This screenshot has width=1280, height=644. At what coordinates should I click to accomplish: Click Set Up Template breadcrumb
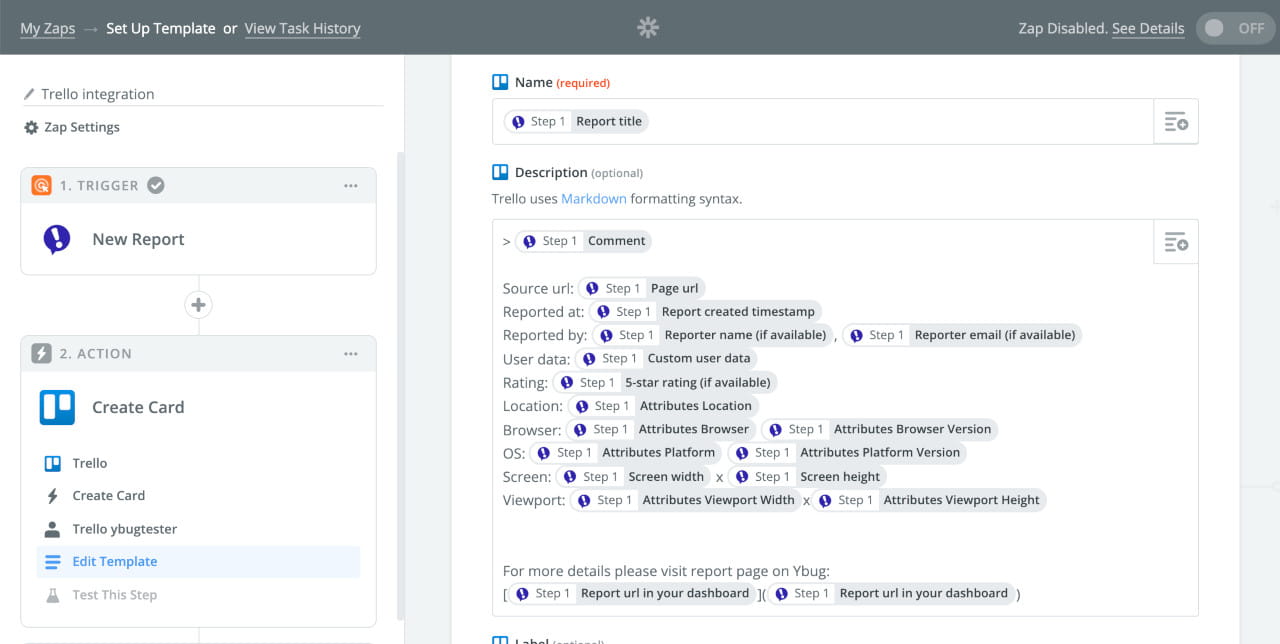coord(161,28)
